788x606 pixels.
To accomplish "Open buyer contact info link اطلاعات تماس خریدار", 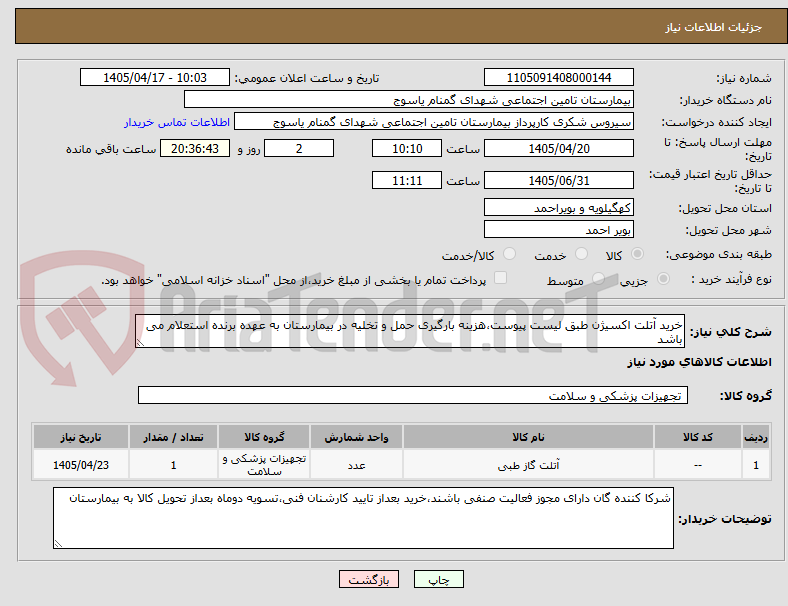I will click(177, 122).
